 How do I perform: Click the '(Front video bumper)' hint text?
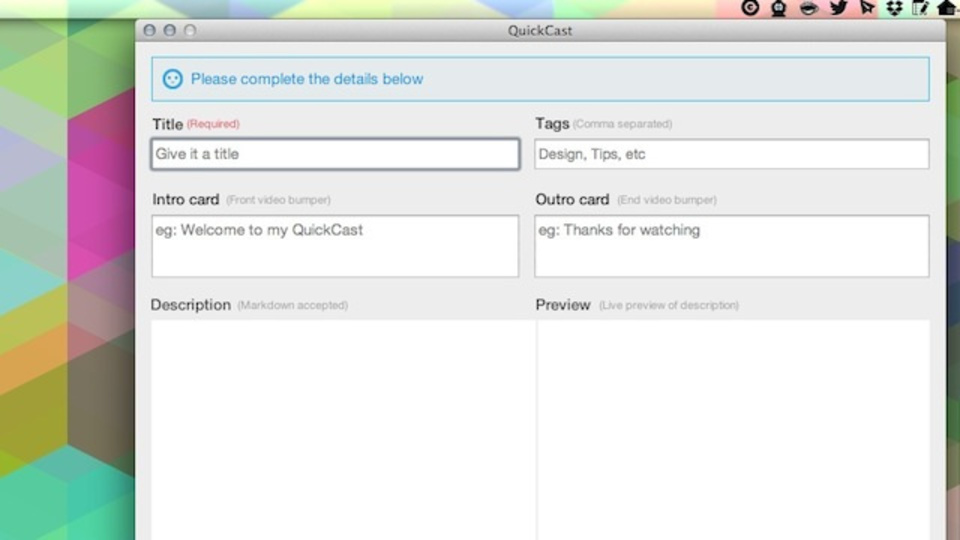(x=278, y=200)
